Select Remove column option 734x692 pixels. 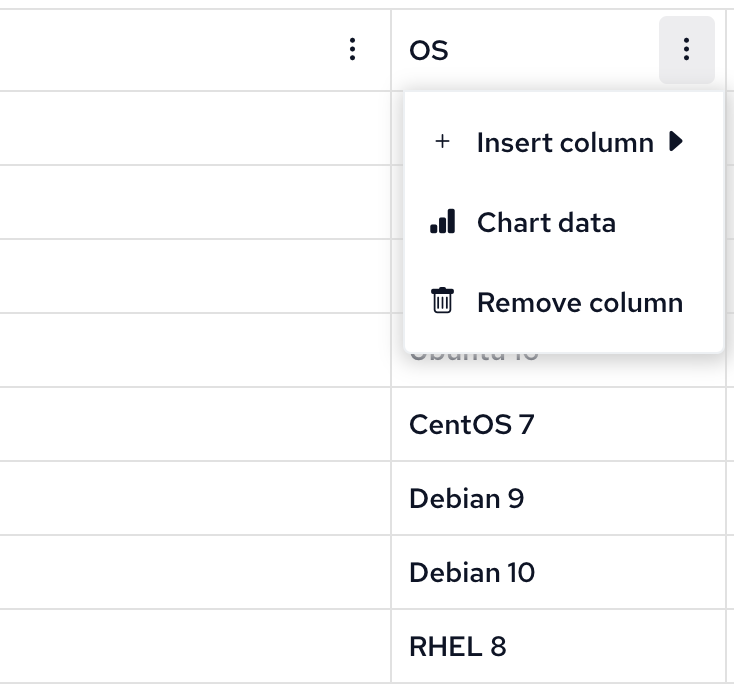[x=564, y=302]
